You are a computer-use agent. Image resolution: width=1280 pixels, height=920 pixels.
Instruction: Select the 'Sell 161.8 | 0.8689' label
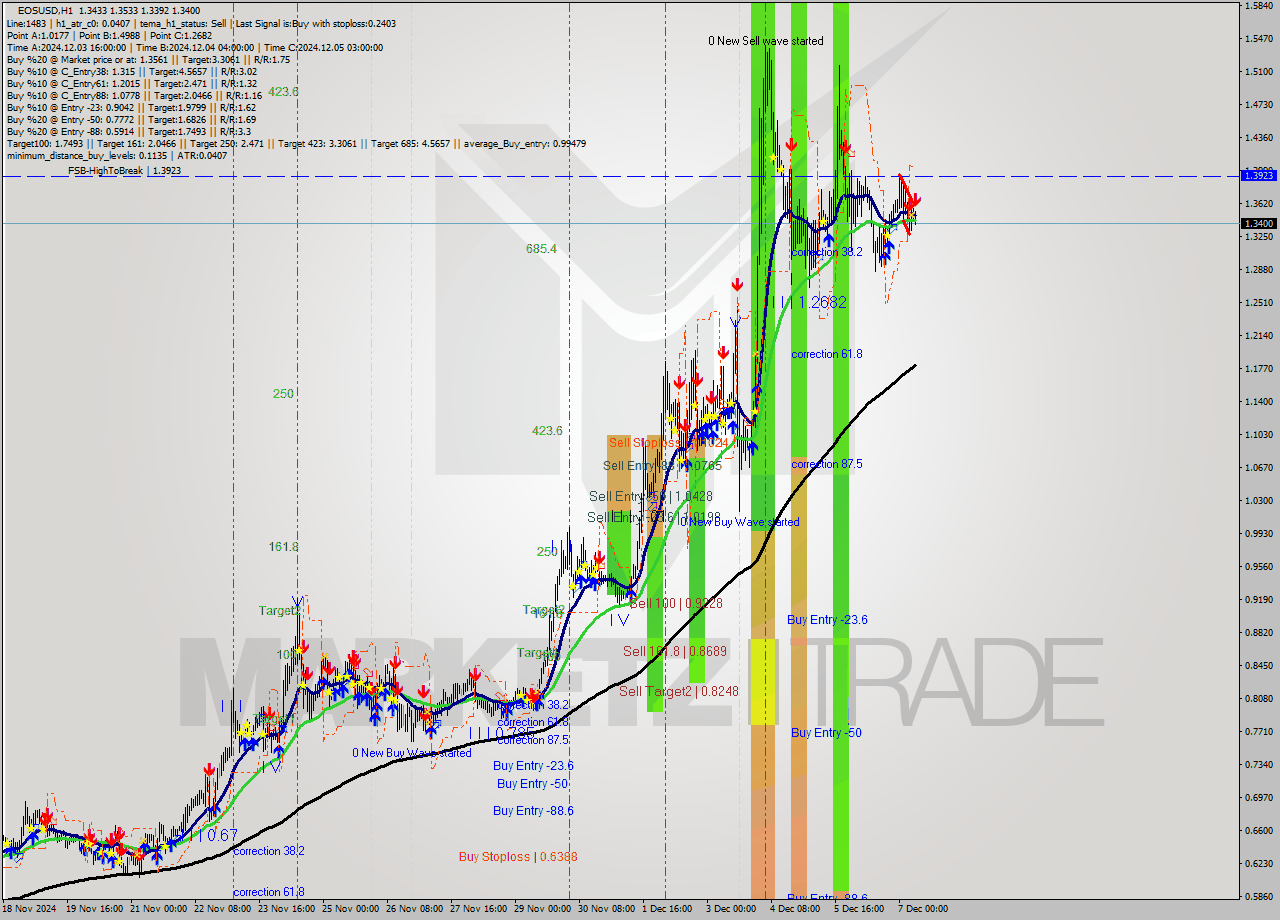[x=675, y=651]
